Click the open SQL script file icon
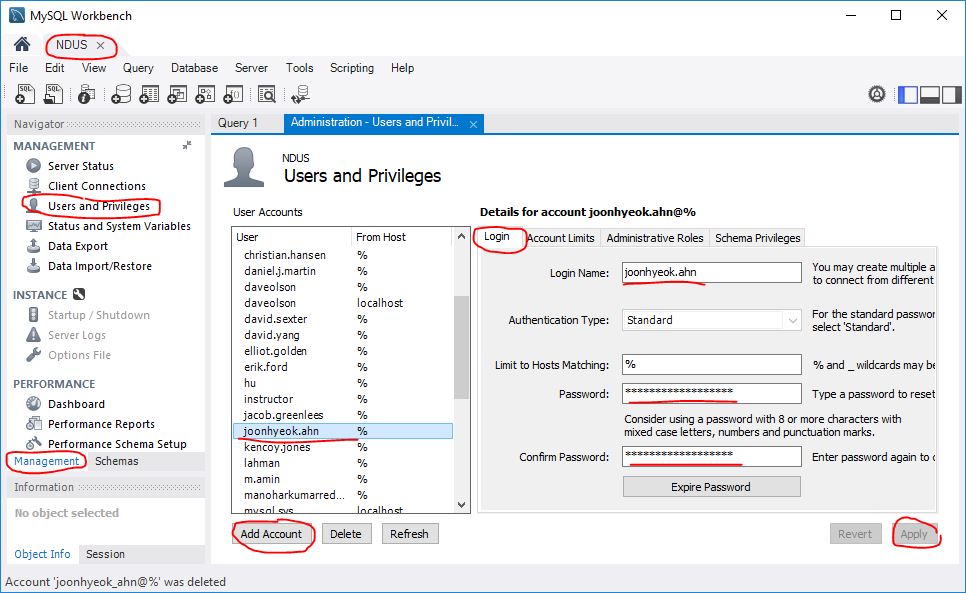966x593 pixels. point(55,94)
